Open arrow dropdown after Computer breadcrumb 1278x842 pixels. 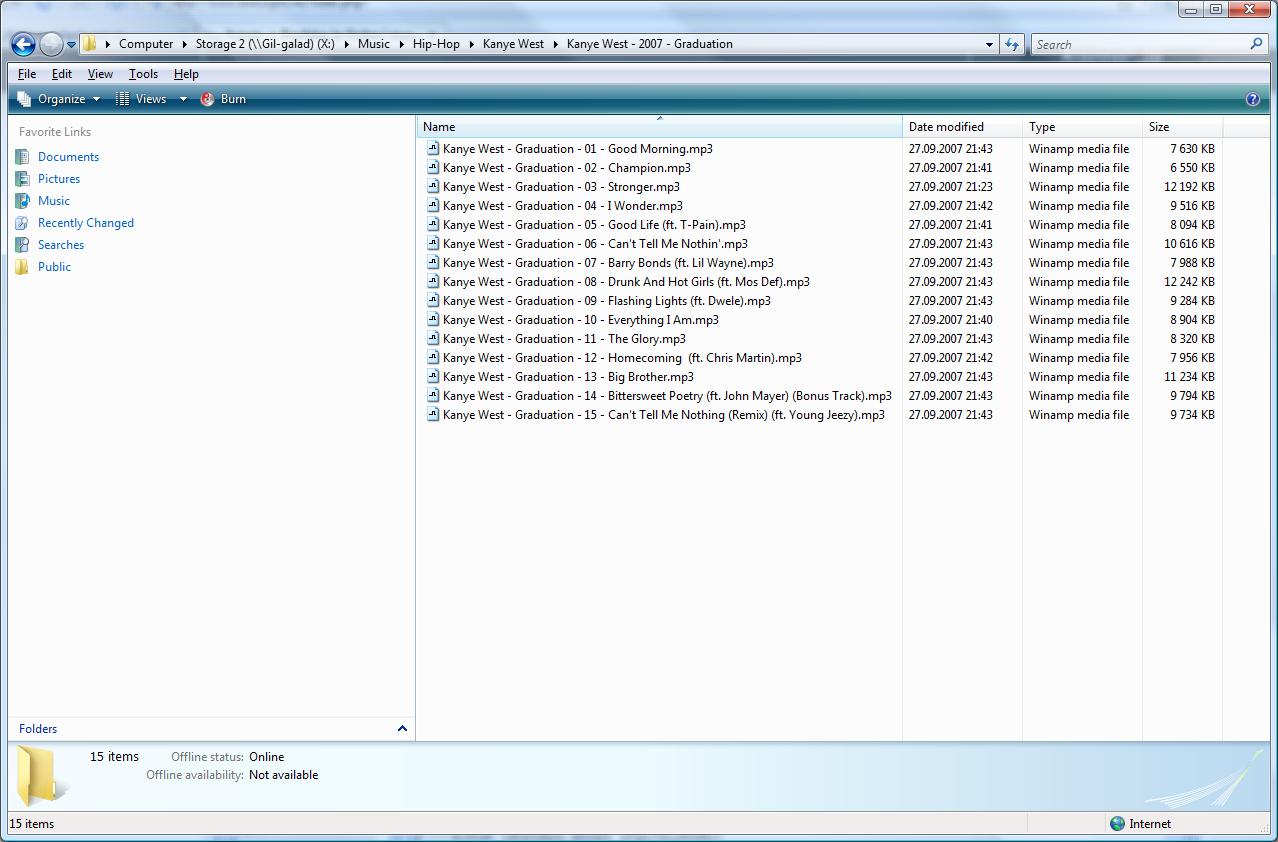coord(185,44)
